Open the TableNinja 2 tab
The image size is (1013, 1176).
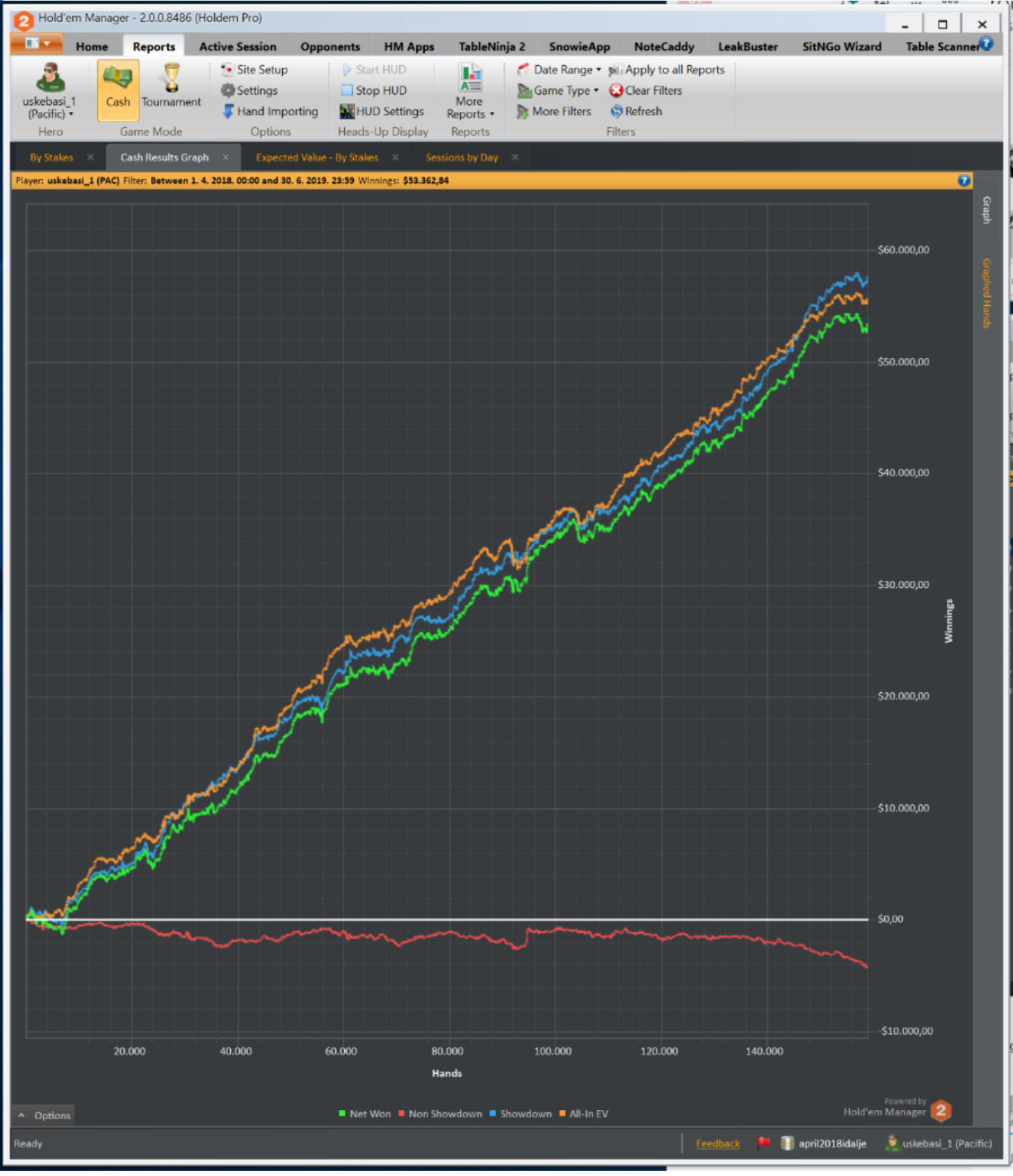click(x=492, y=47)
